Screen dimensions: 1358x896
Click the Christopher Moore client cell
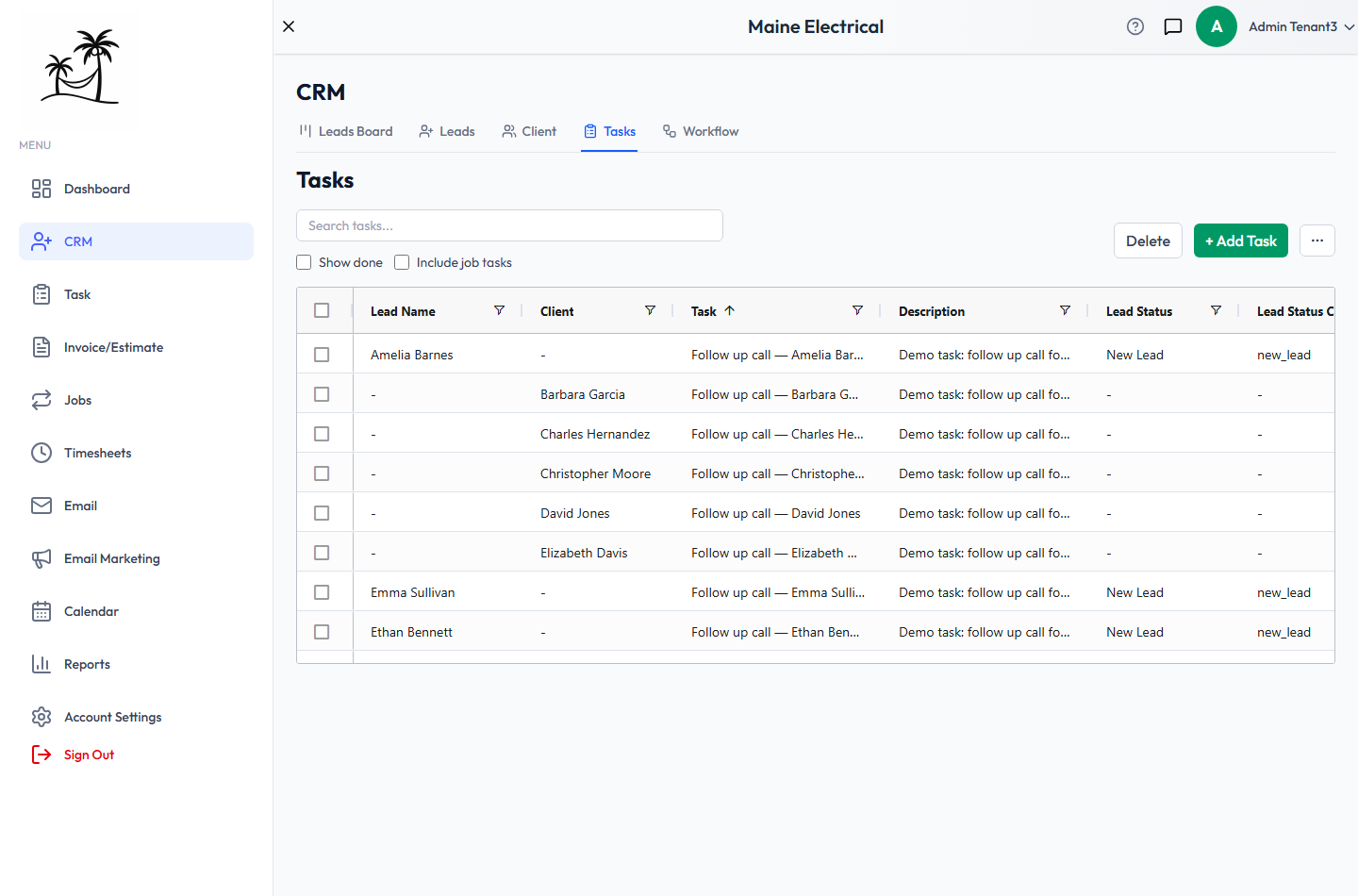click(596, 473)
